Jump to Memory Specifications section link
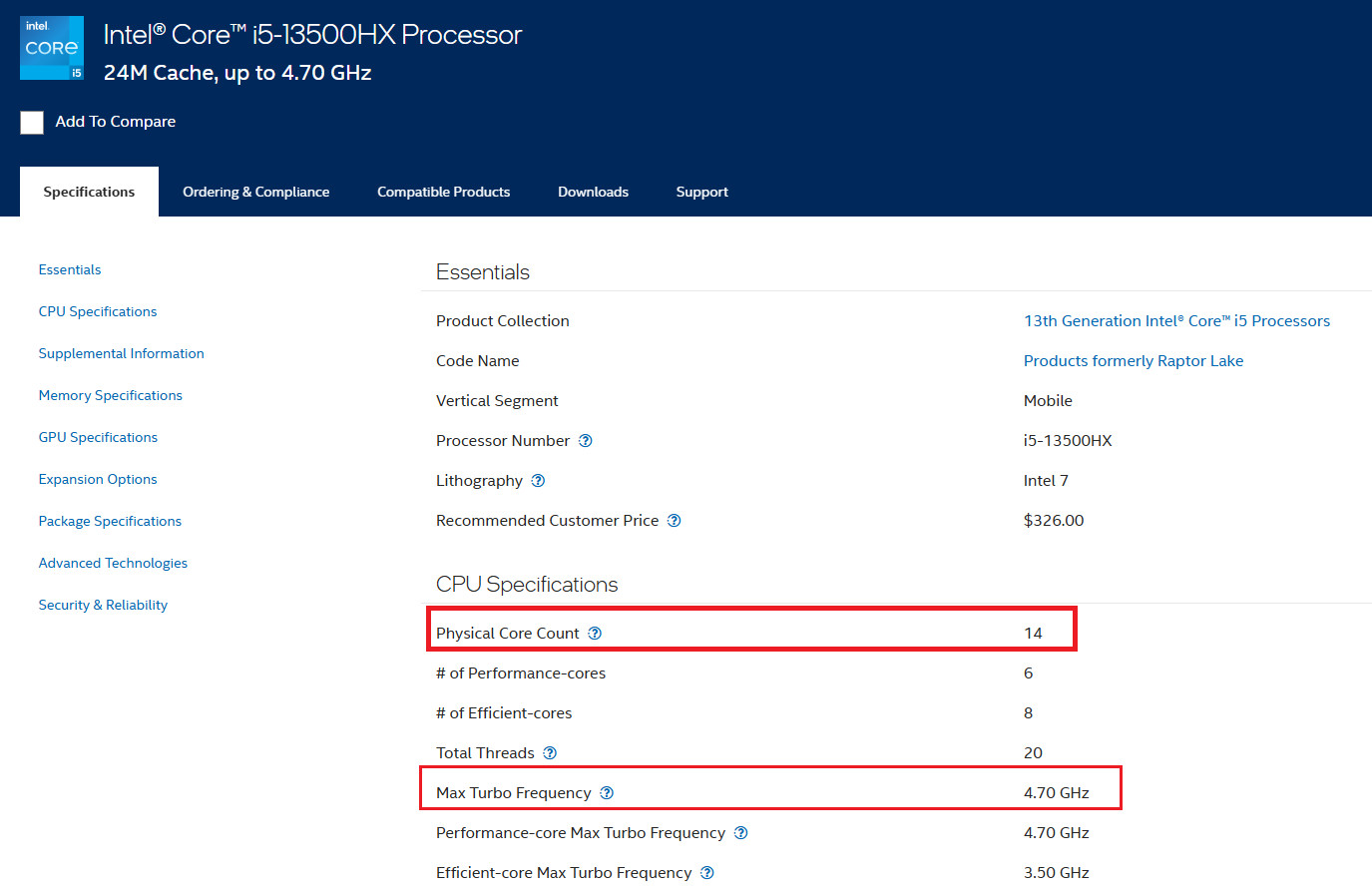Screen dimensions: 1372x893 (110, 396)
